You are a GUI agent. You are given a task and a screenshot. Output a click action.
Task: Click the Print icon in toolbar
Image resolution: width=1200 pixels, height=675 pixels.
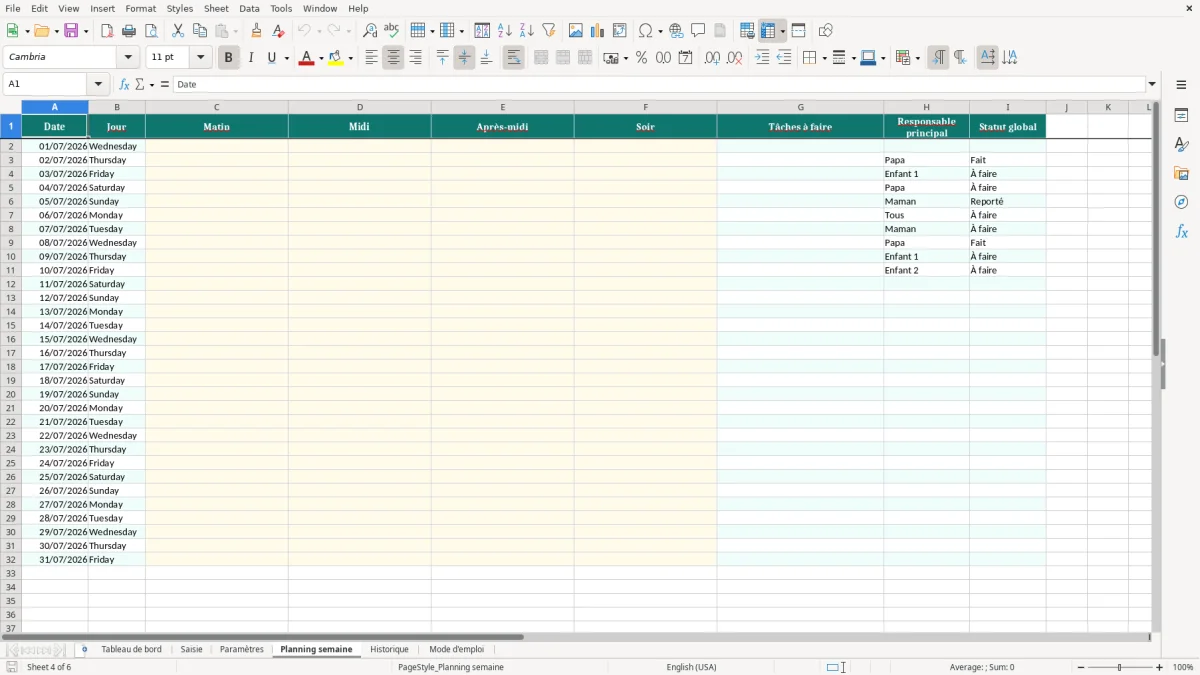click(128, 31)
